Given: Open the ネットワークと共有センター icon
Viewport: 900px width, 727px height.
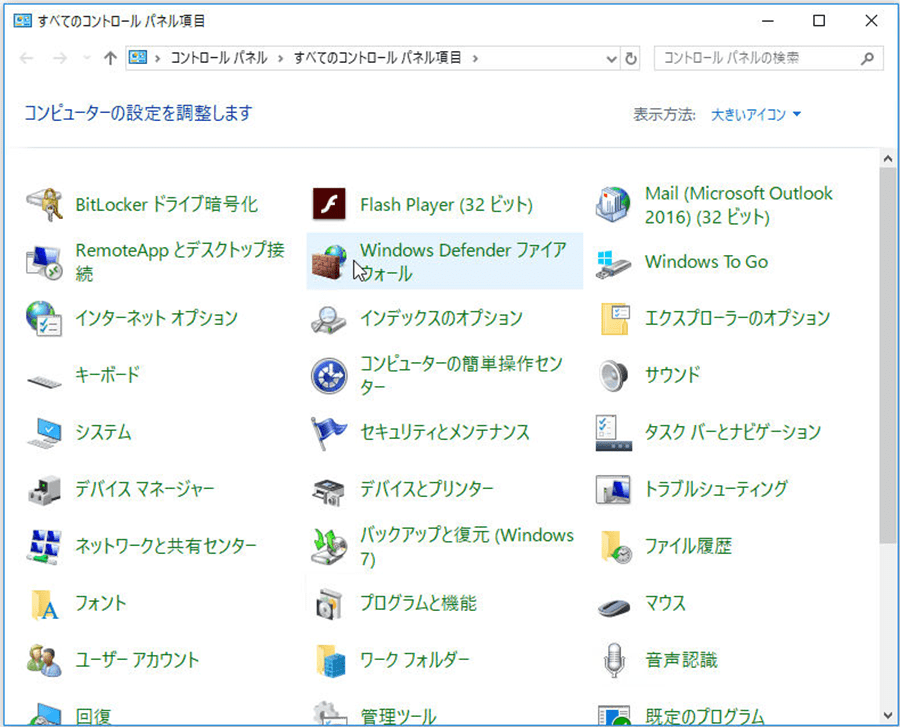Looking at the screenshot, I should 44,546.
